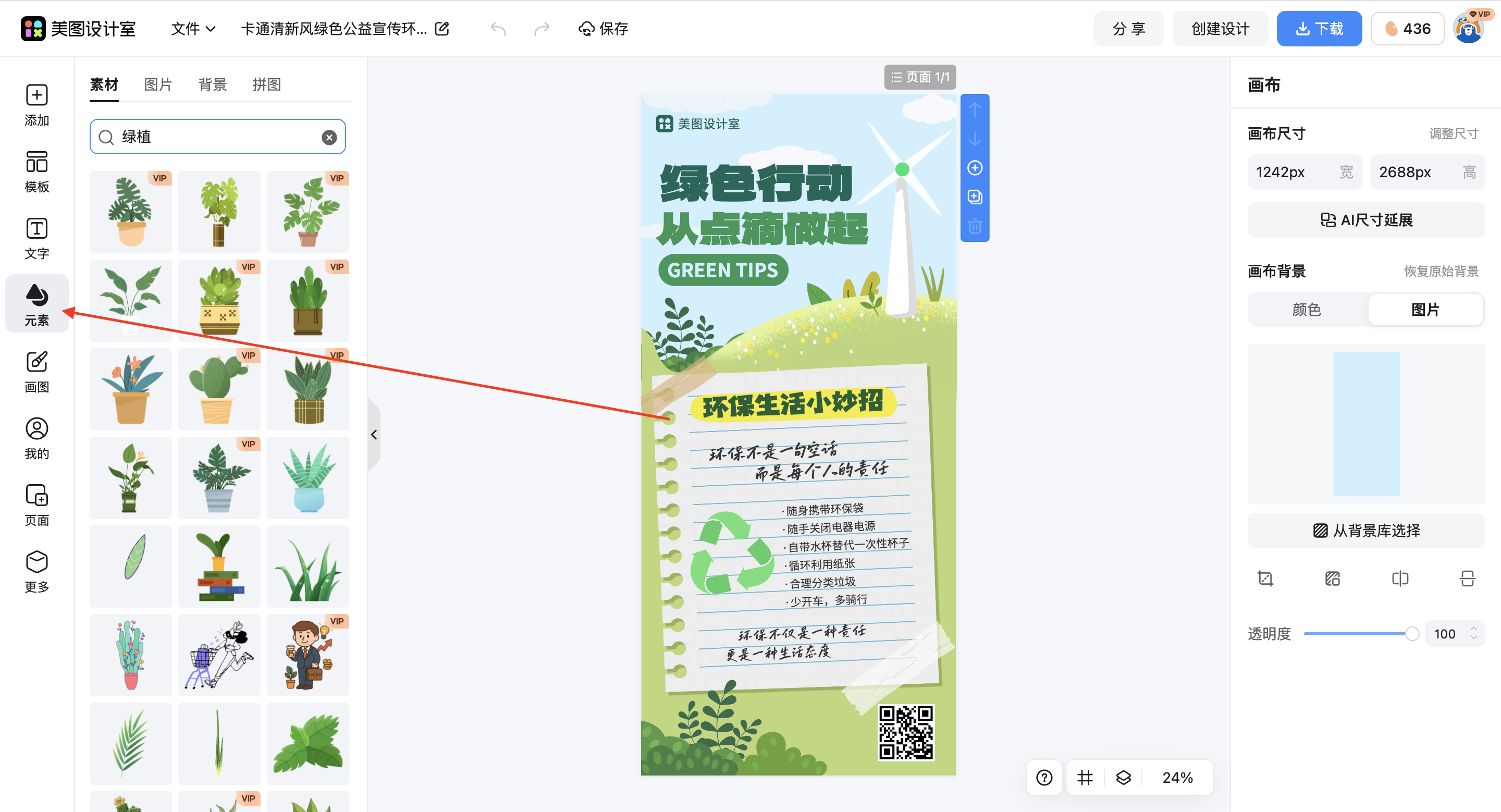Switch to the 背景 tab in materials panel
The image size is (1501, 812).
coord(212,84)
